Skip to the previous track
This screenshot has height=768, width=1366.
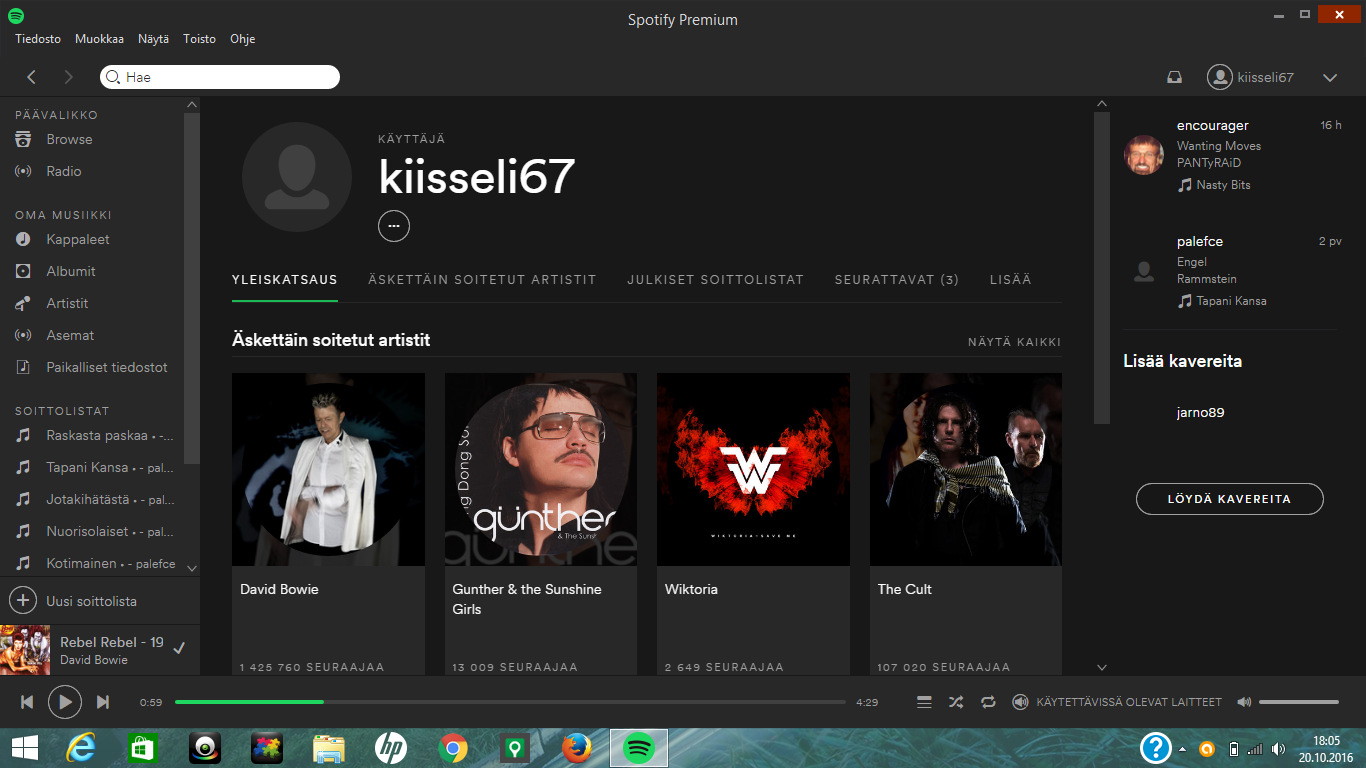coord(27,702)
